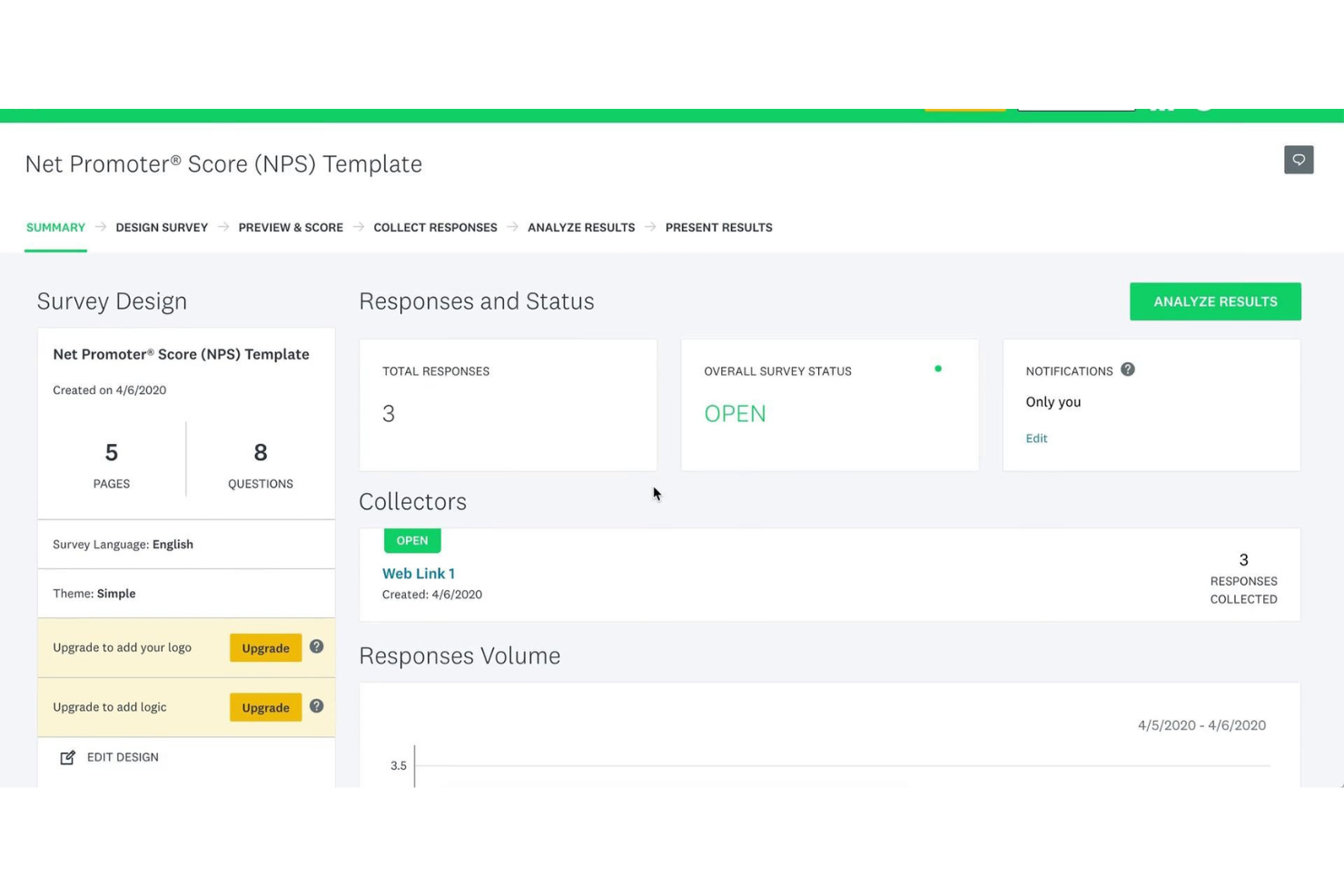This screenshot has width=1344, height=896.
Task: Click the Notifications help question mark icon
Action: (1127, 369)
